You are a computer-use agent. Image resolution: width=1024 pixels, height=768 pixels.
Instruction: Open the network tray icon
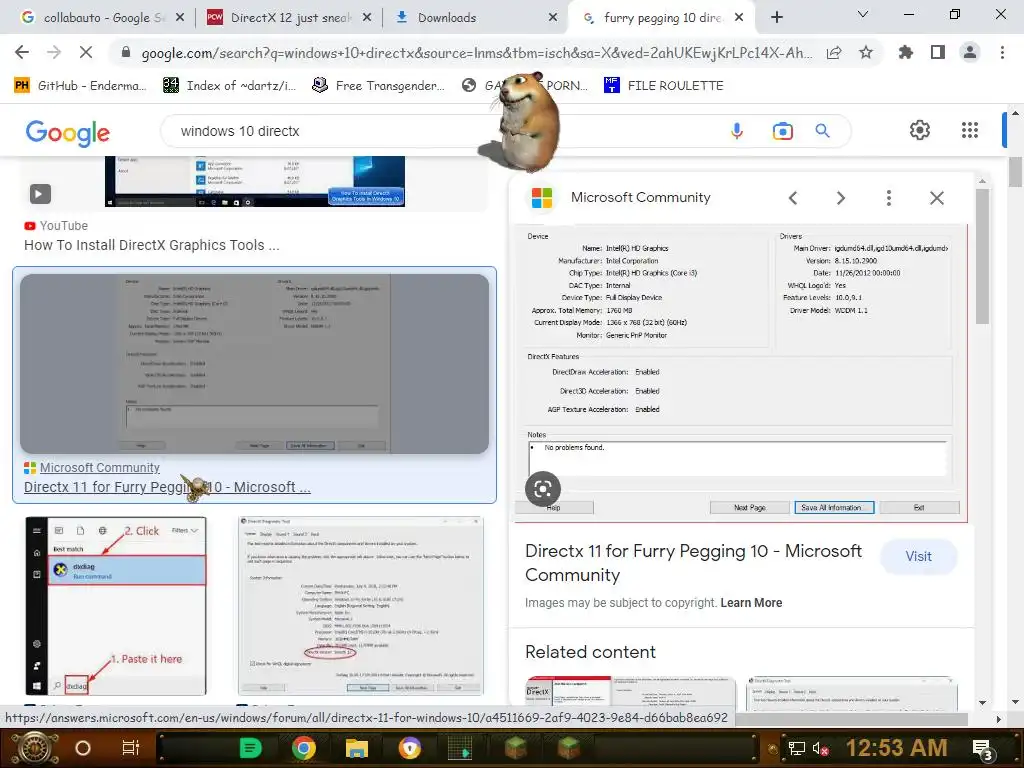pos(796,748)
